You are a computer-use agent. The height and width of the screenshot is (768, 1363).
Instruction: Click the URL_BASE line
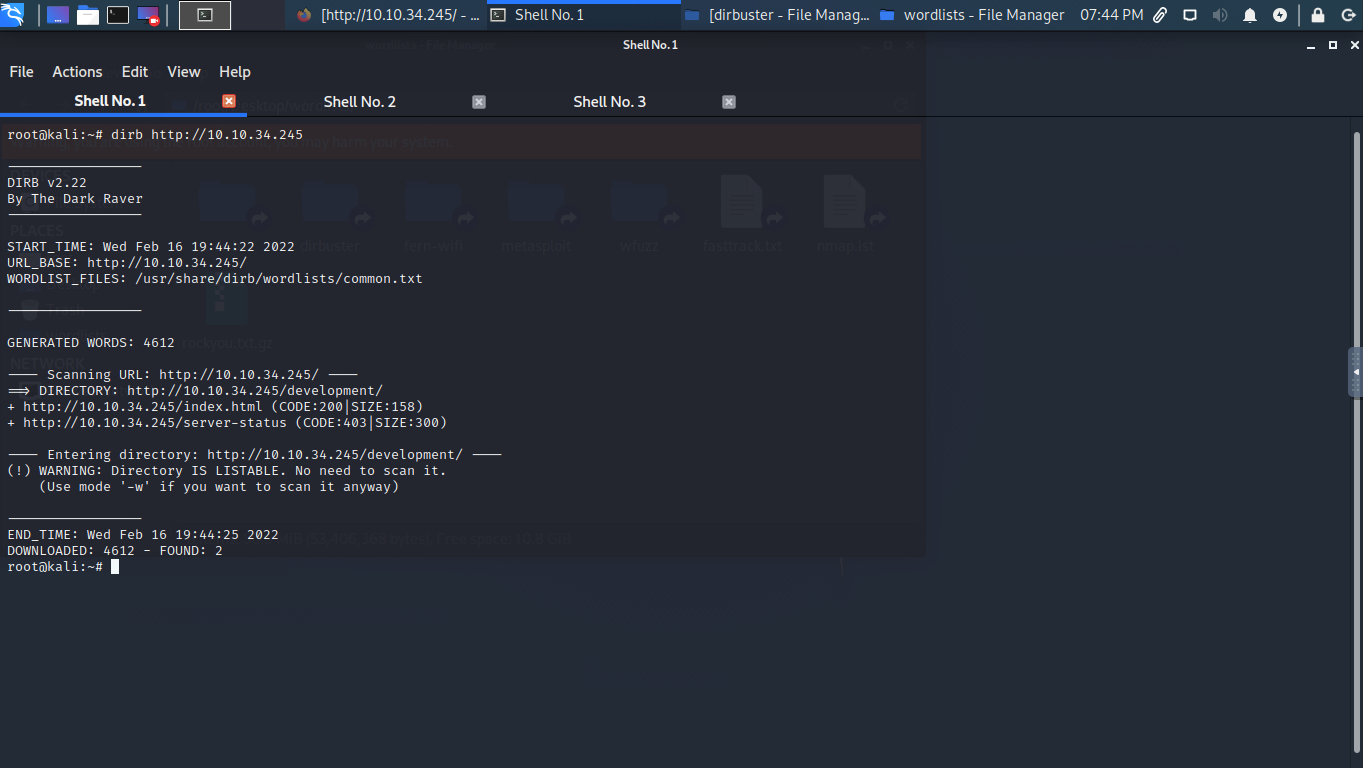pos(127,262)
